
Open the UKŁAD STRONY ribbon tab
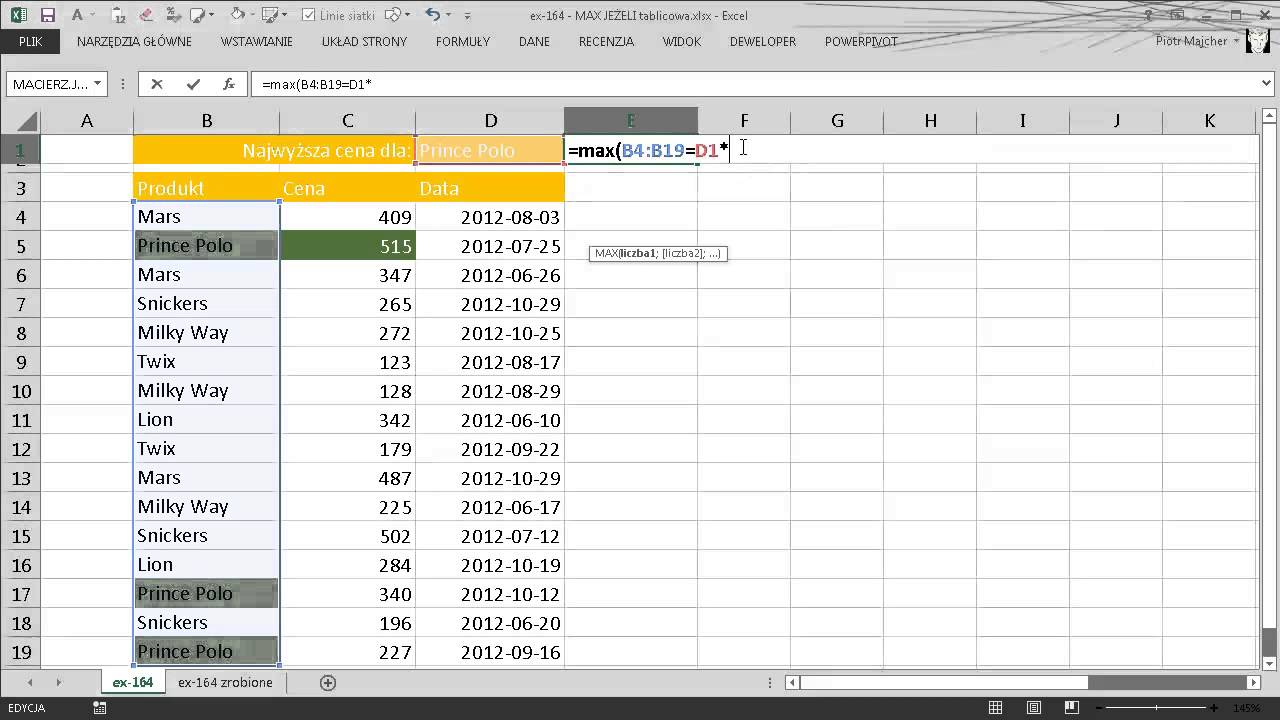click(x=364, y=42)
